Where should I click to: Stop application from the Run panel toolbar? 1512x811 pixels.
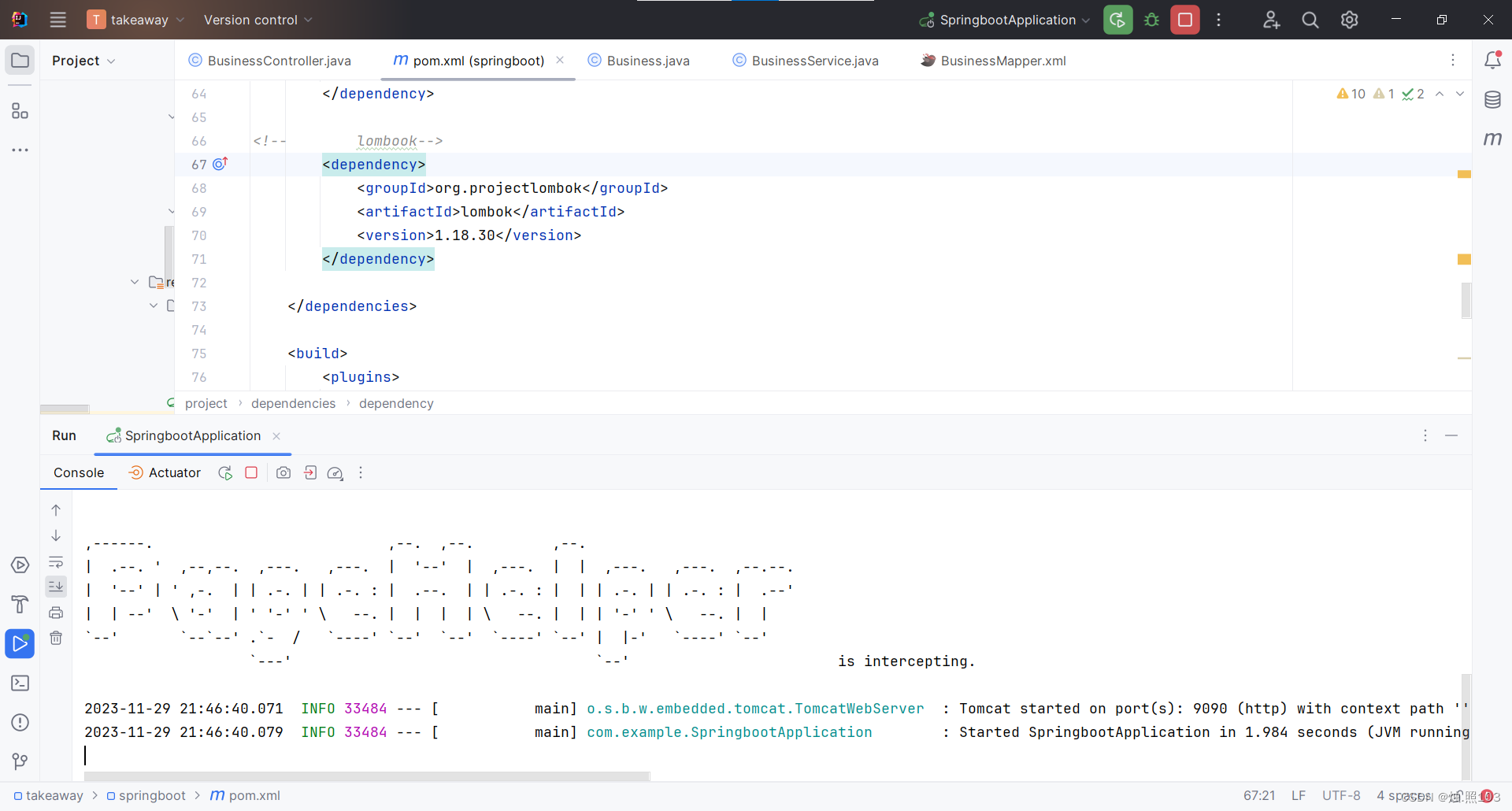pos(251,472)
